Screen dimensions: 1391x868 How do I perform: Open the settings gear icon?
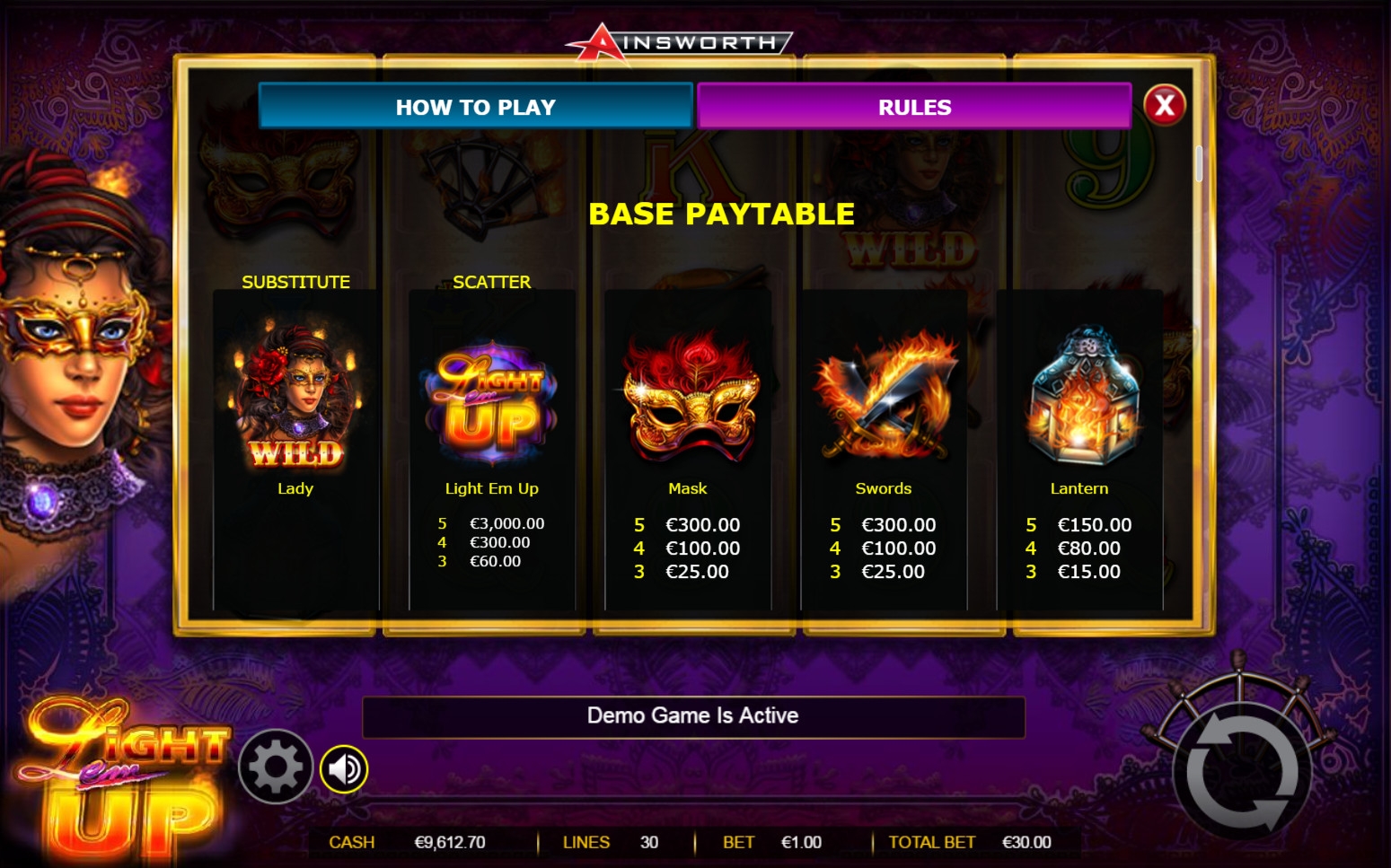point(275,767)
